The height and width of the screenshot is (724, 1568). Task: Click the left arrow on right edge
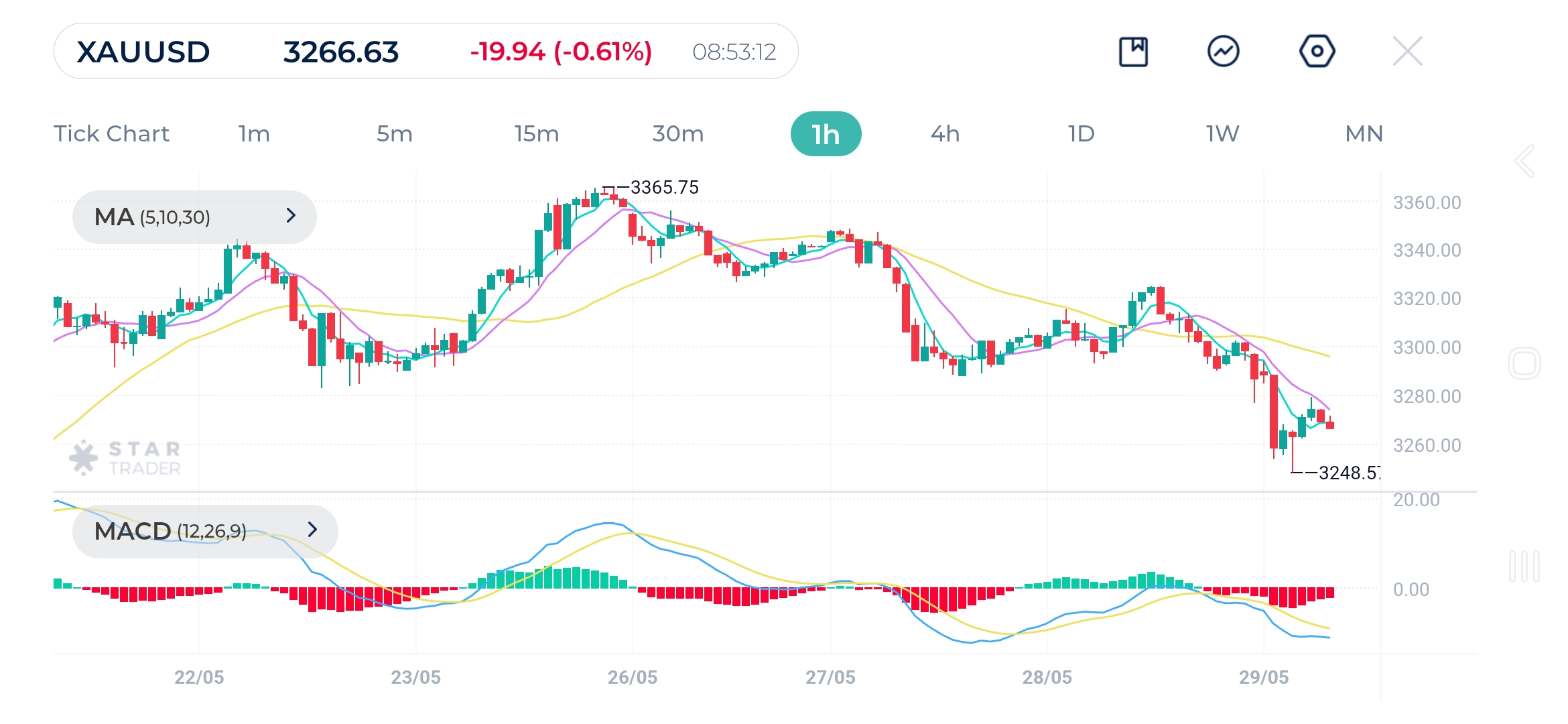tap(1524, 161)
